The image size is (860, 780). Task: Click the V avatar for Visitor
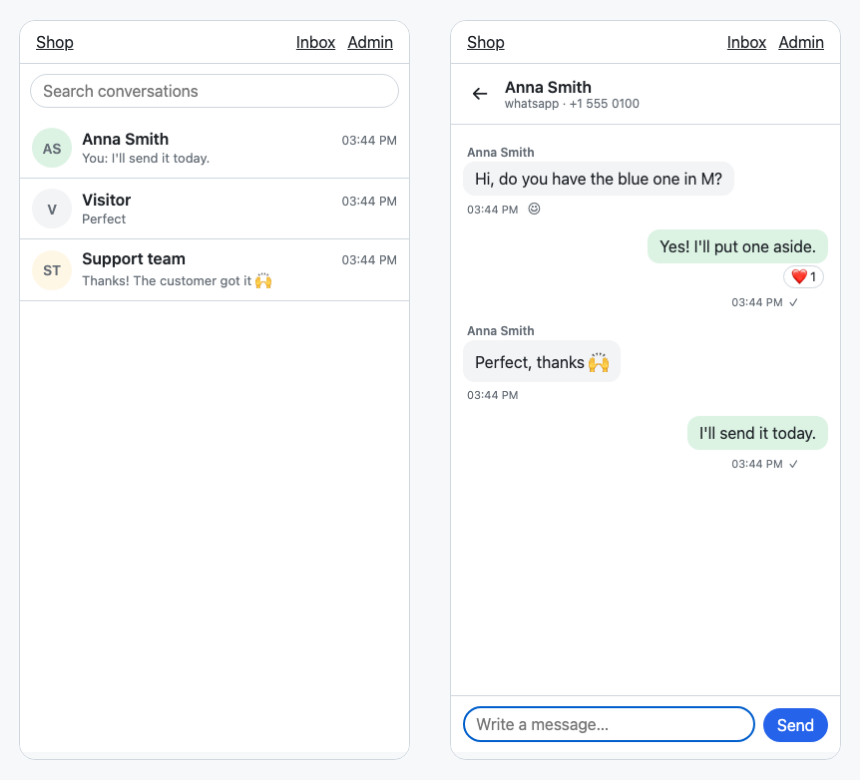52,208
